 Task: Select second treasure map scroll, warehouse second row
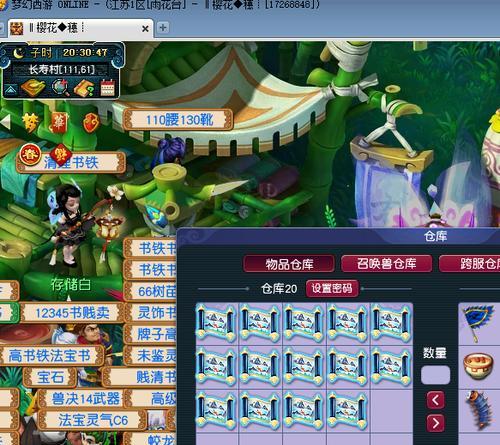260,367
